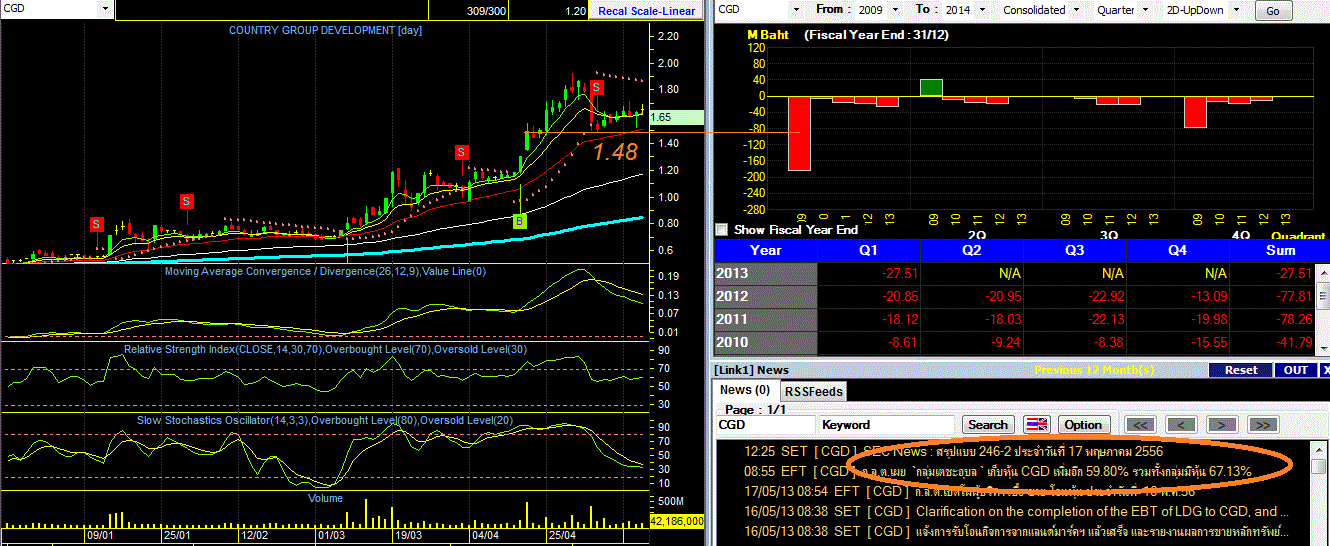The width and height of the screenshot is (1330, 546).
Task: Toggle Show Fiscal Year End checkbox
Action: (721, 229)
